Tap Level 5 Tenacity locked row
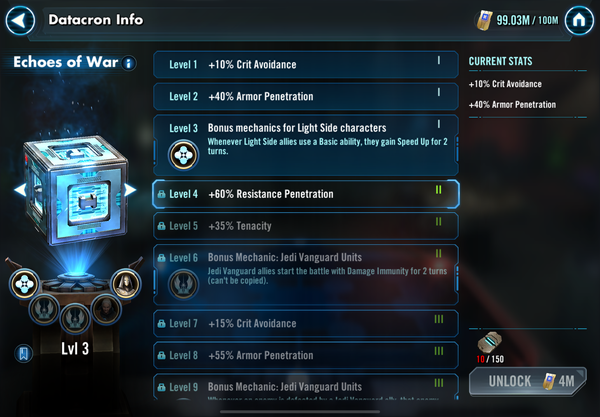 306,226
